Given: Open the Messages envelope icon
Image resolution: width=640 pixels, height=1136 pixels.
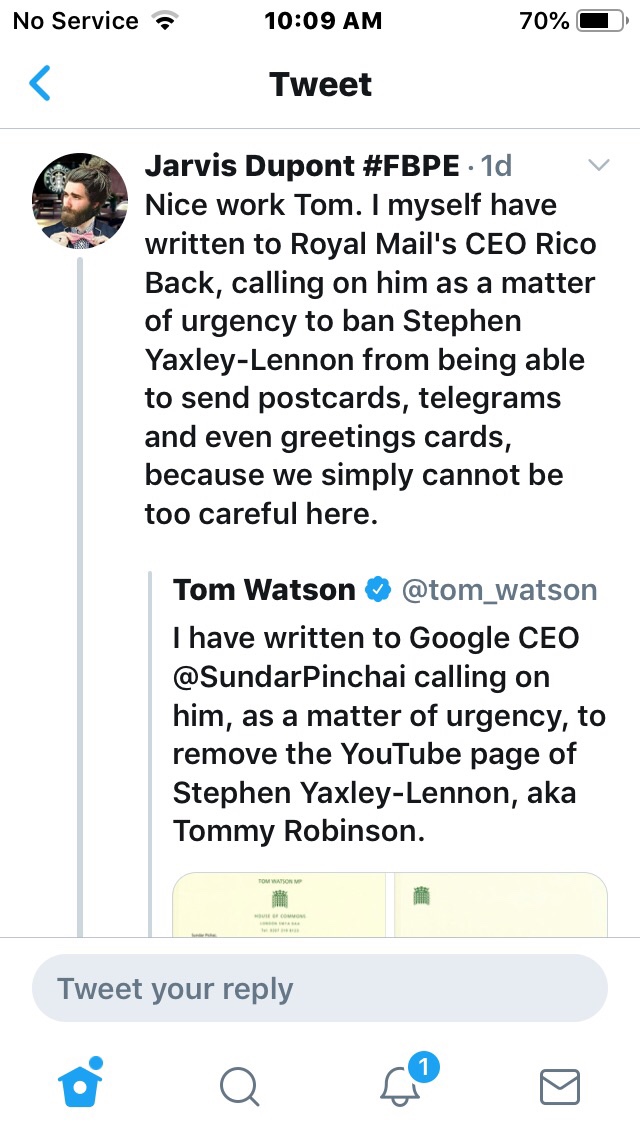Looking at the screenshot, I should tap(559, 1086).
